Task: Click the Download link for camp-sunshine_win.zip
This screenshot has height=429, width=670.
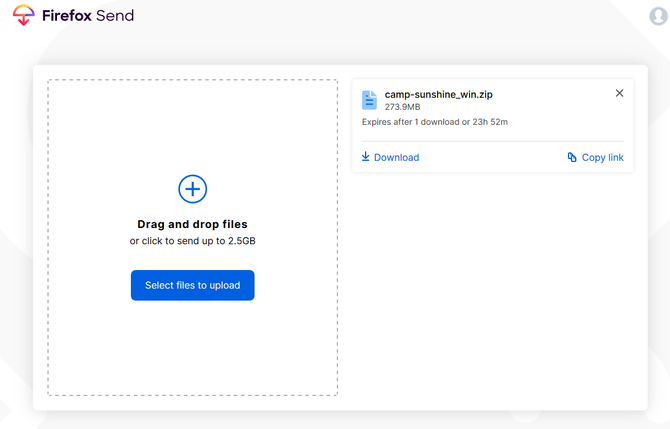Action: click(x=391, y=157)
